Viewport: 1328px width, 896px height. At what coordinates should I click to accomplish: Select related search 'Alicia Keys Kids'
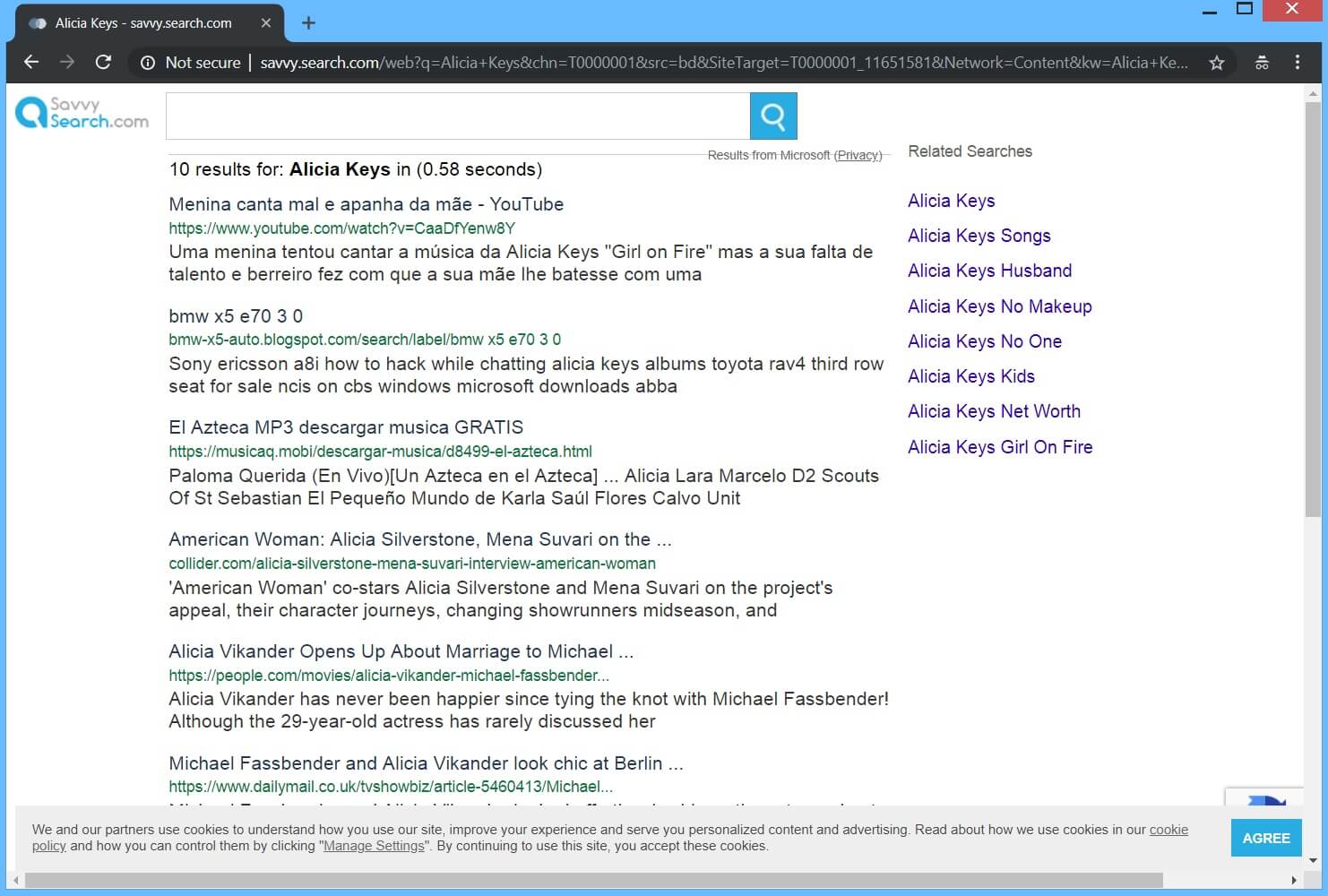(x=971, y=376)
